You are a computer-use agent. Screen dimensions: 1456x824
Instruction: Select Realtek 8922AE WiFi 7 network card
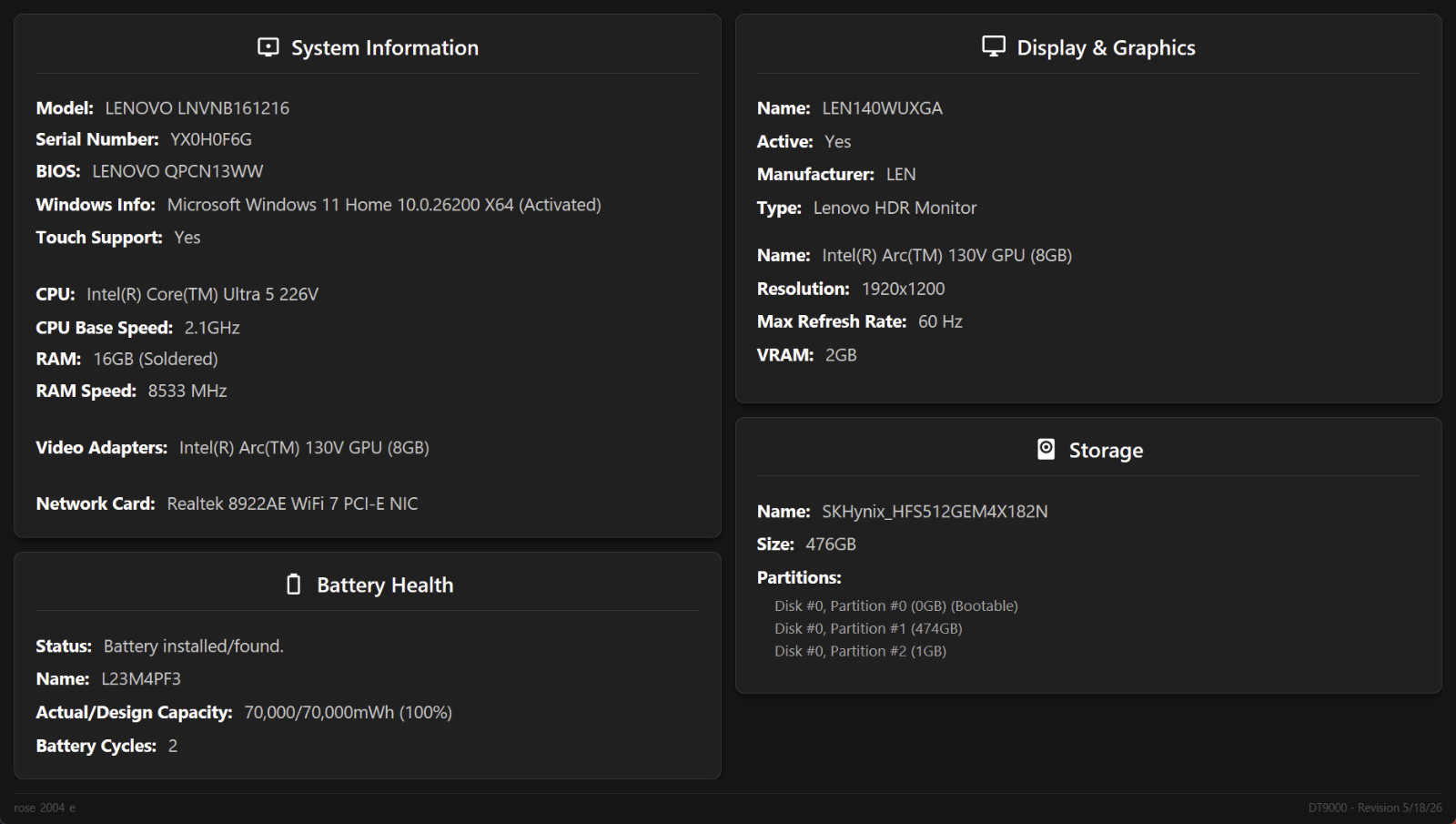tap(292, 504)
